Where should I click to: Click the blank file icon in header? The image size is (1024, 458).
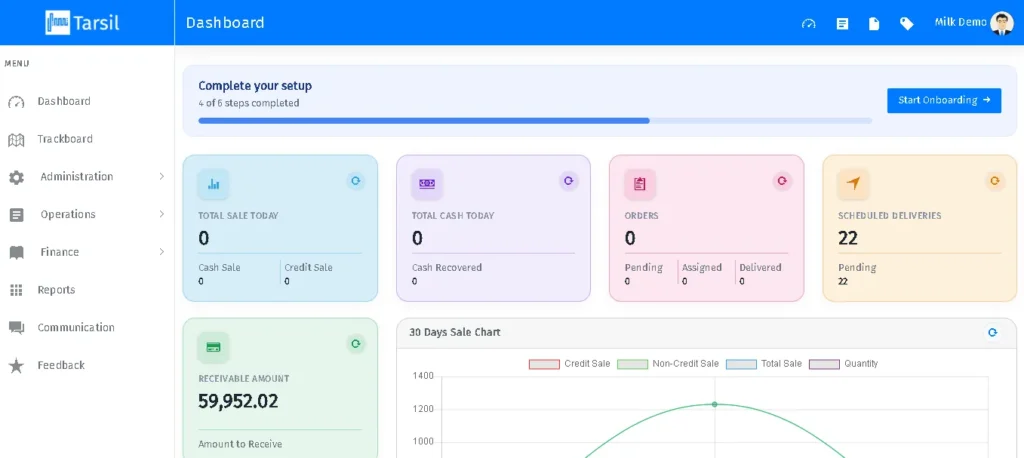(874, 24)
